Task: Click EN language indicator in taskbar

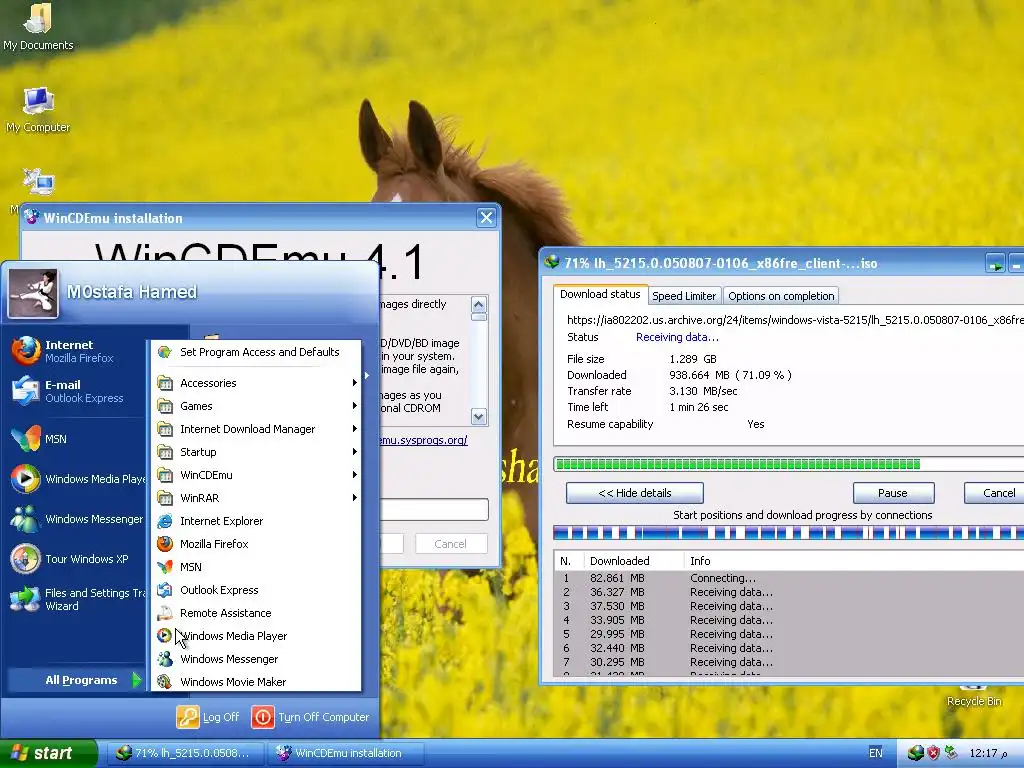Action: click(876, 753)
